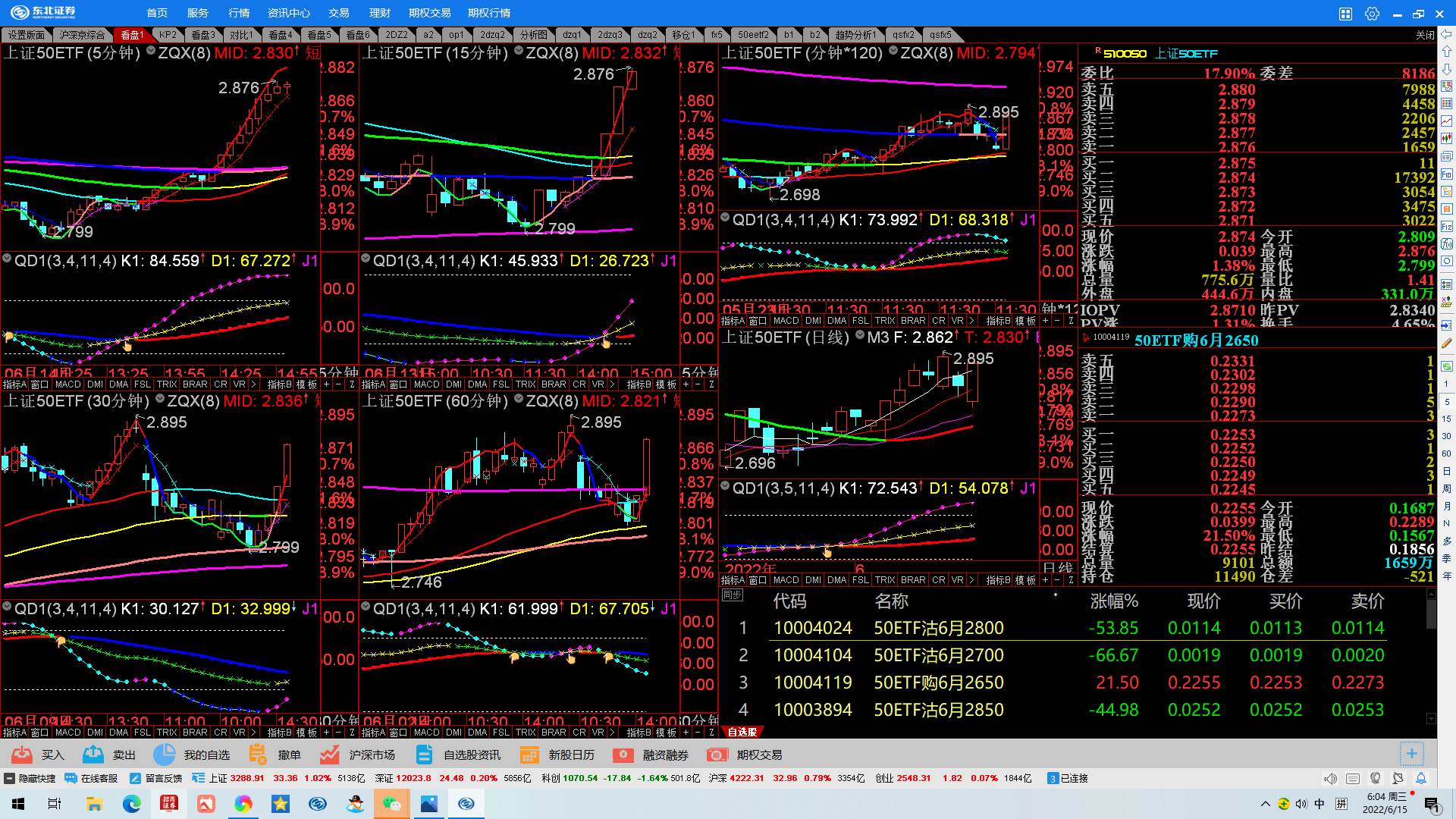1456x819 pixels.
Task: Expand the plus panel button at bottom right
Action: click(1411, 753)
